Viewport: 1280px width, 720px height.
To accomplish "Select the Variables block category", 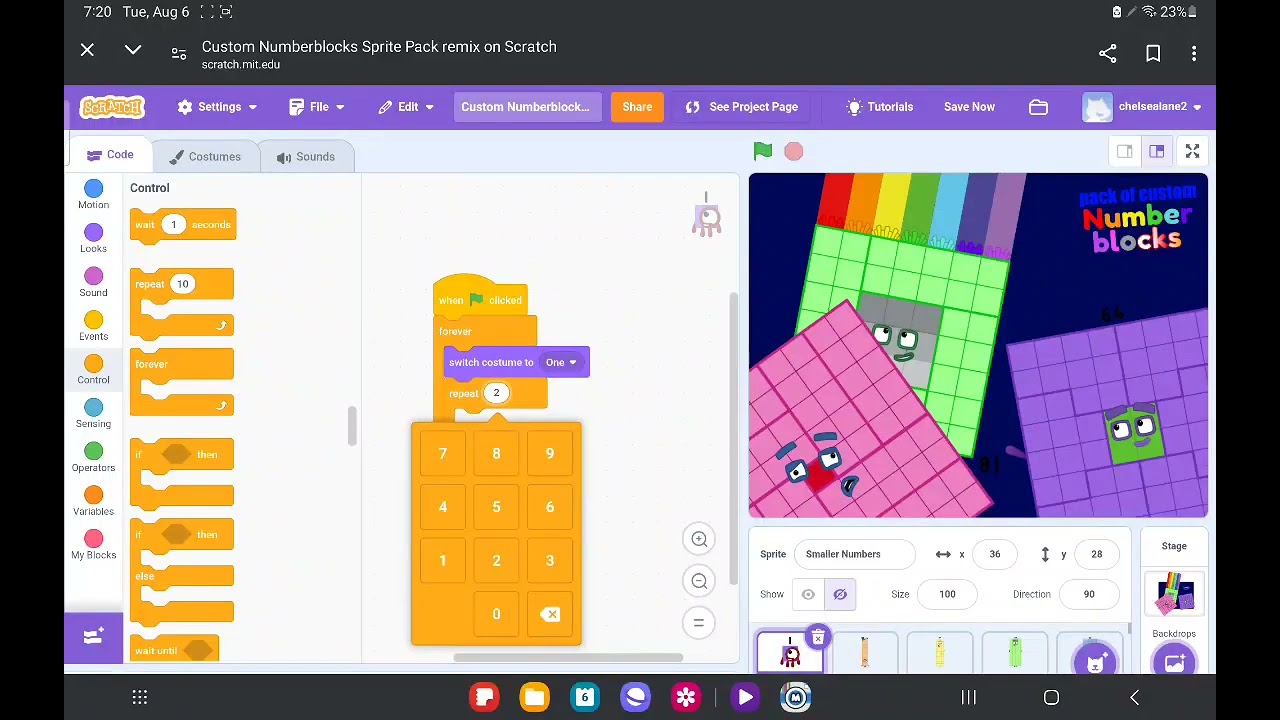I will pyautogui.click(x=94, y=502).
